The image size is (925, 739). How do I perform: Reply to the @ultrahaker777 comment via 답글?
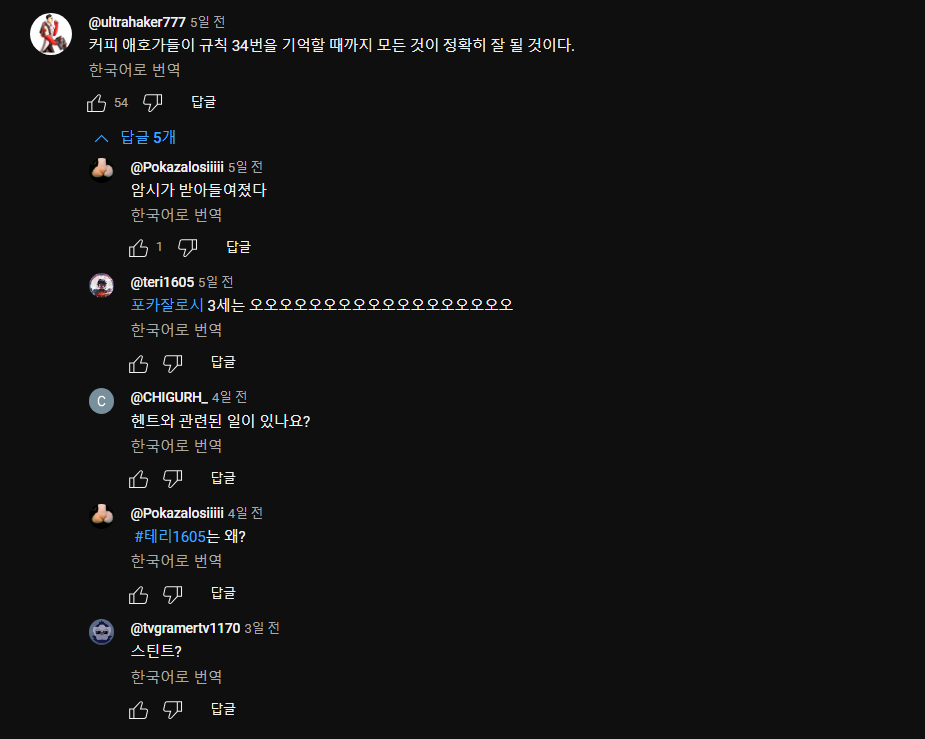pyautogui.click(x=204, y=102)
